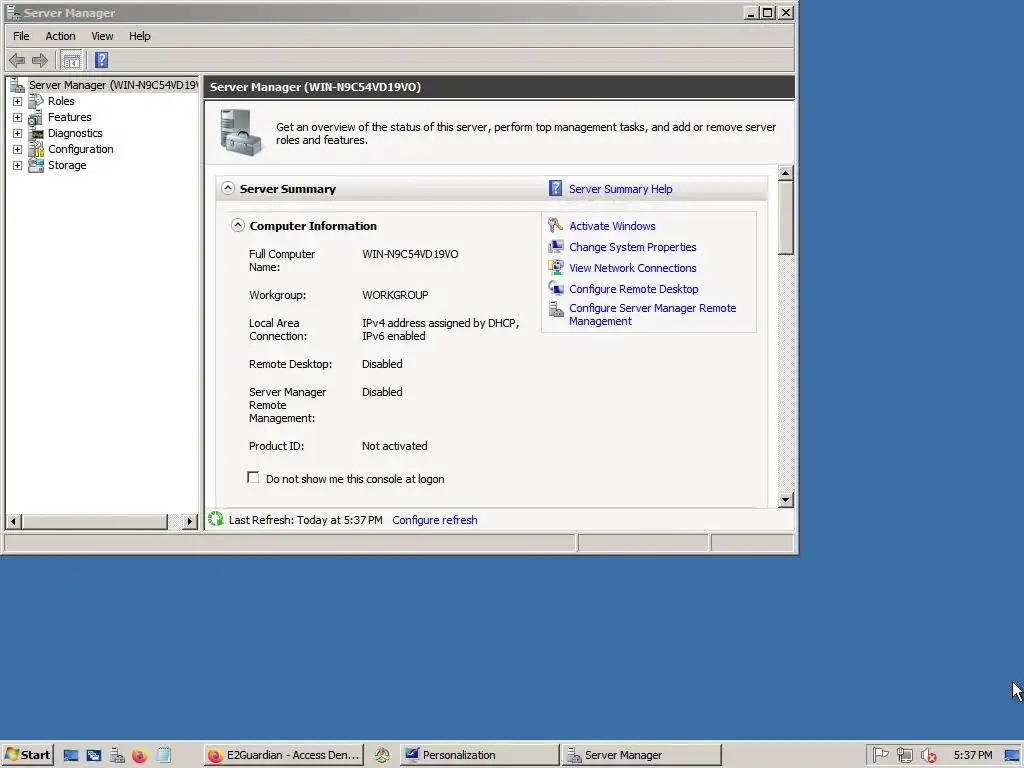
Task: Click the Server Manager quick launch icon
Action: coord(117,756)
